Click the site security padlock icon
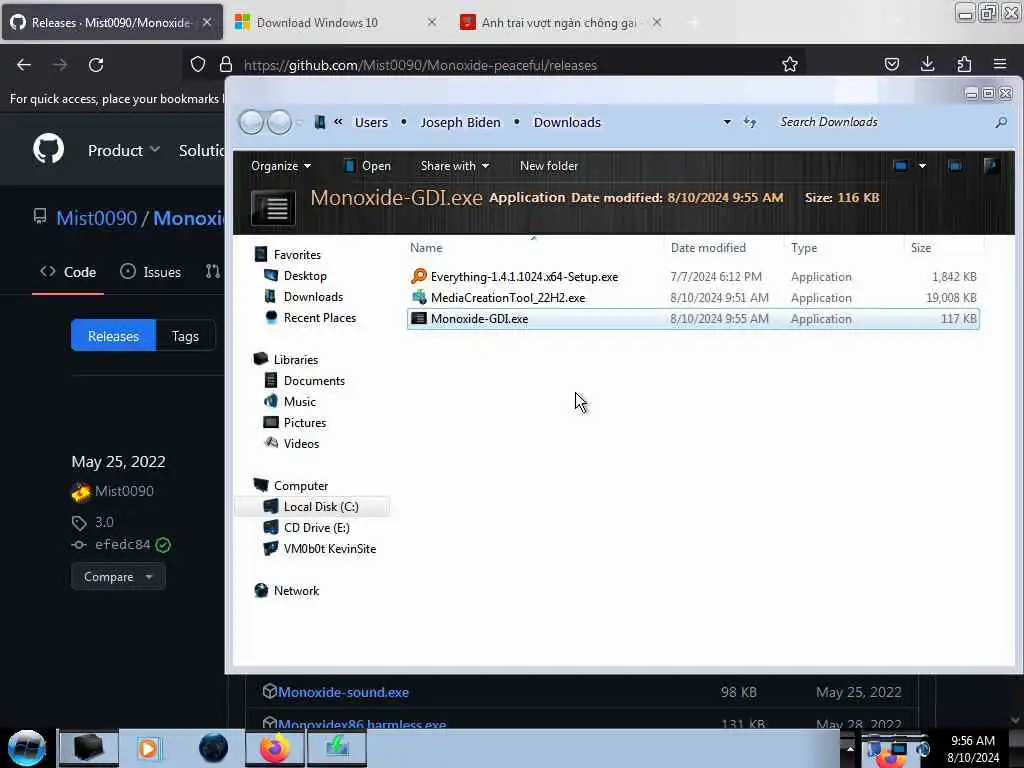This screenshot has height=768, width=1024. tap(226, 64)
